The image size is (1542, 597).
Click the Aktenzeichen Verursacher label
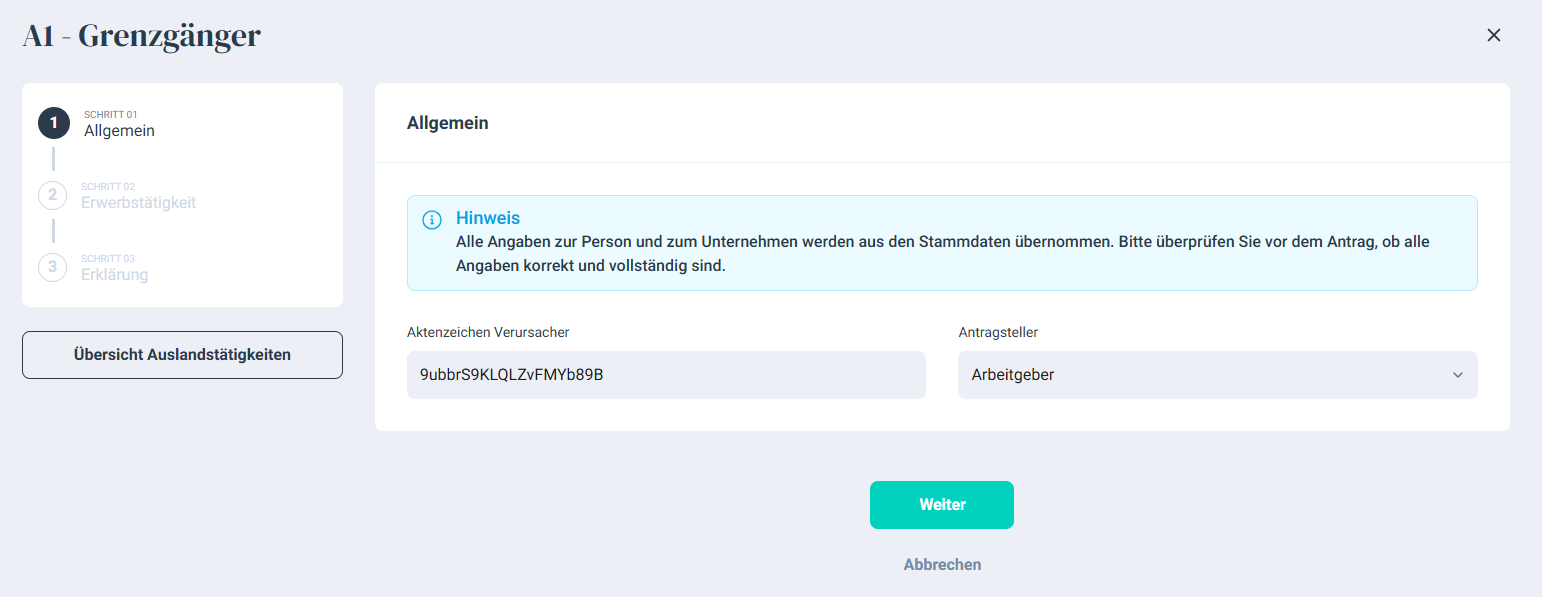tap(488, 332)
